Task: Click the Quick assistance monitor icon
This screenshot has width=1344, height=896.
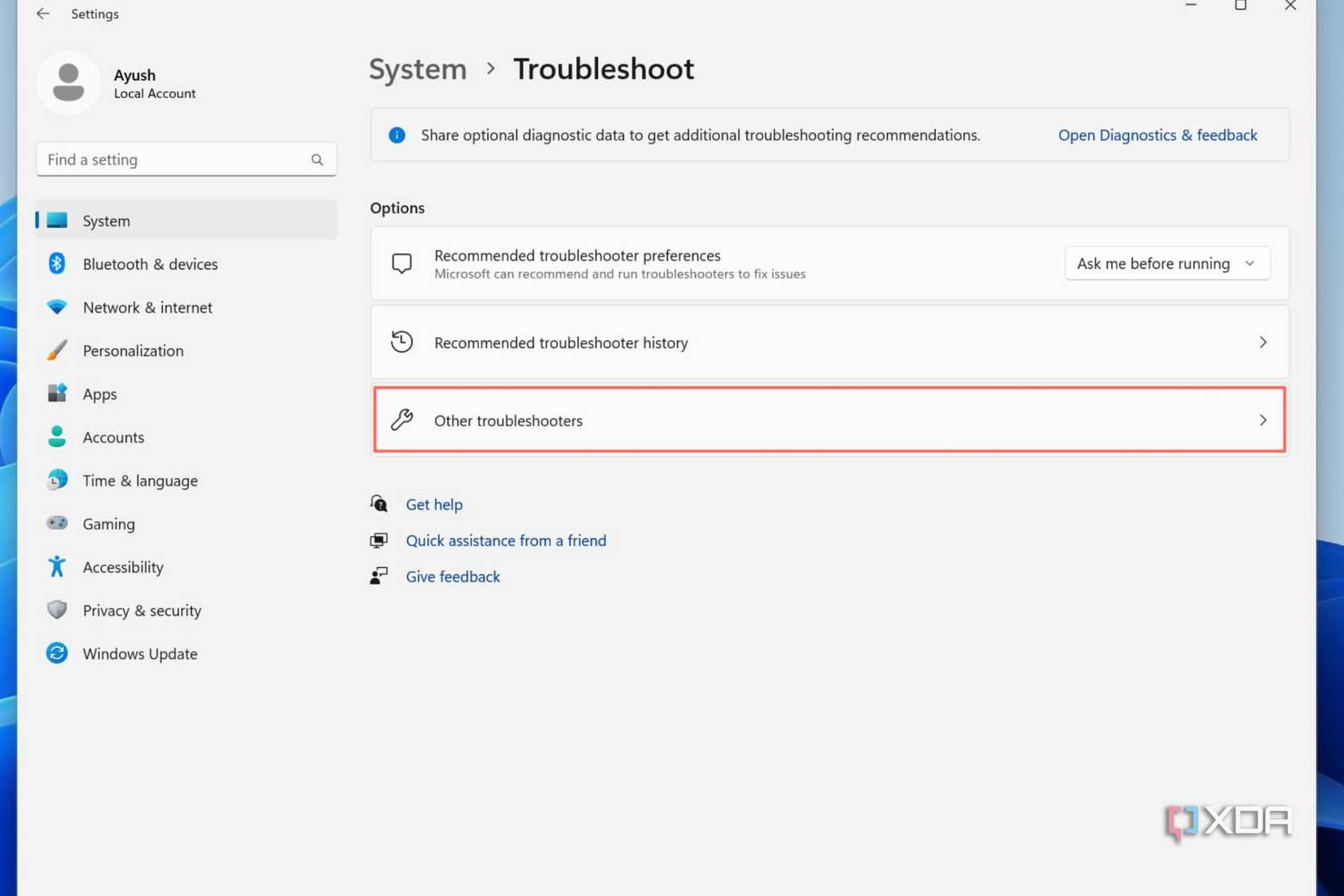Action: coord(379,540)
